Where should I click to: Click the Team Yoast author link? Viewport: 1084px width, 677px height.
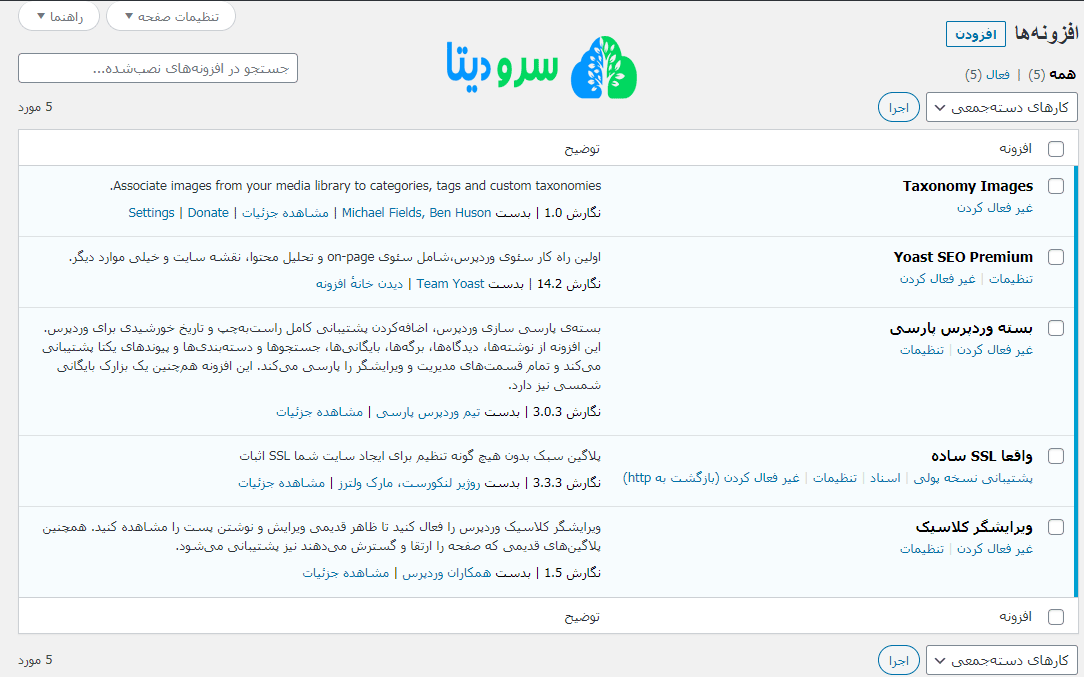(x=450, y=284)
